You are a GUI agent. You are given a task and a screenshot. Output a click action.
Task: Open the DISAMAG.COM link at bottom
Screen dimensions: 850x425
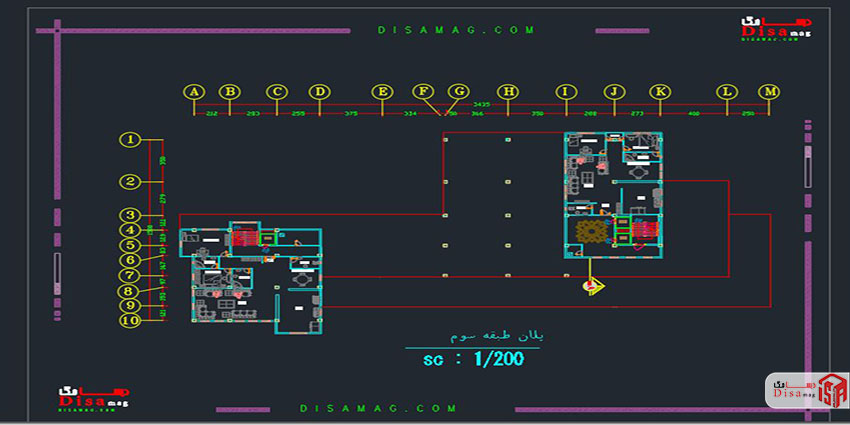coord(378,408)
